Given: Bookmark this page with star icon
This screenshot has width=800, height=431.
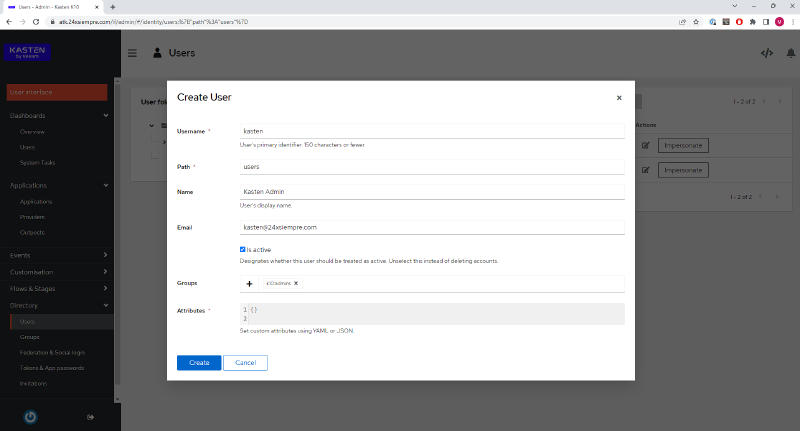Looking at the screenshot, I should [696, 22].
